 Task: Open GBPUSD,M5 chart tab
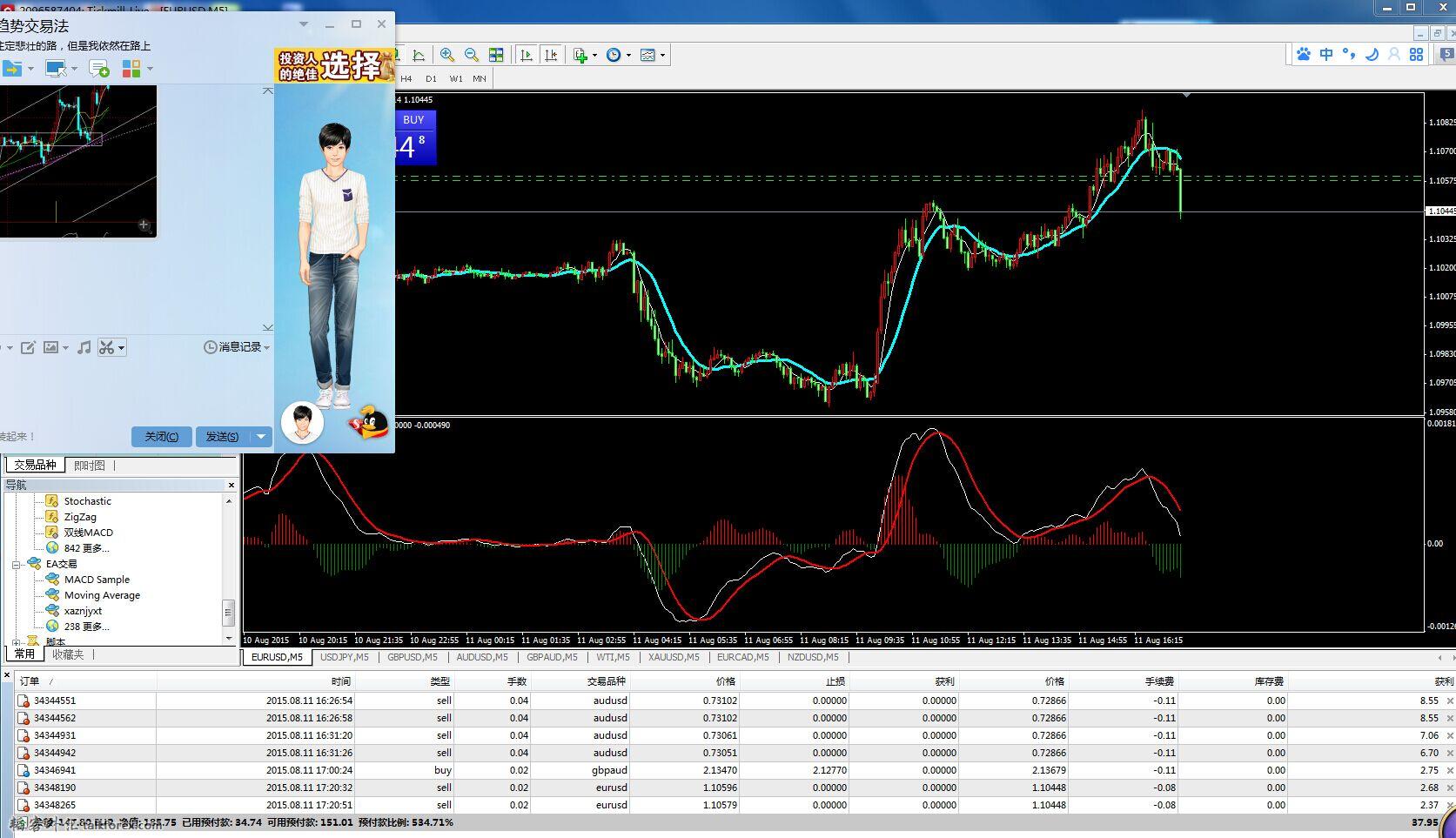tap(413, 658)
